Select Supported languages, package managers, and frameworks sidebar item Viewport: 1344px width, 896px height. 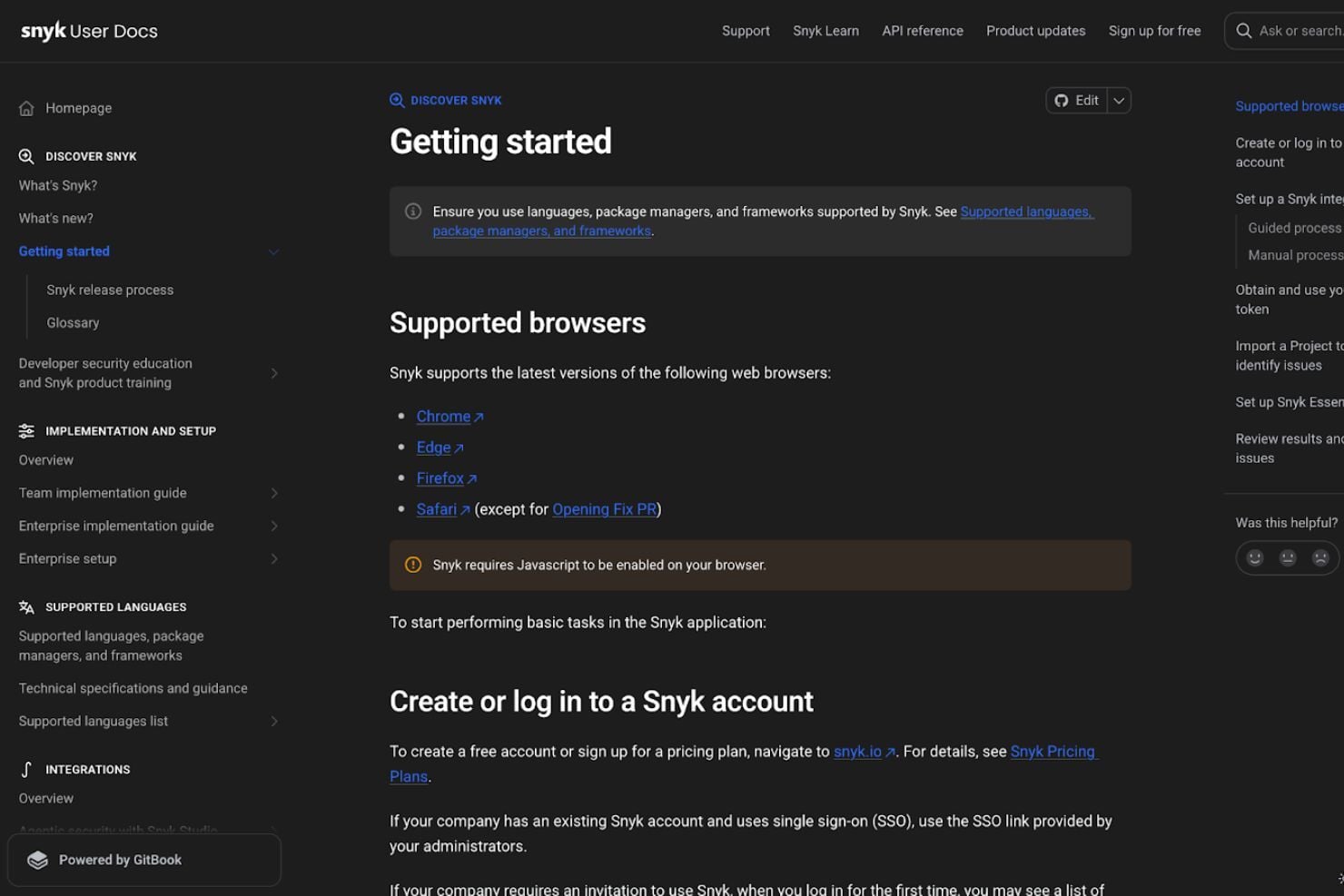pyautogui.click(x=112, y=645)
